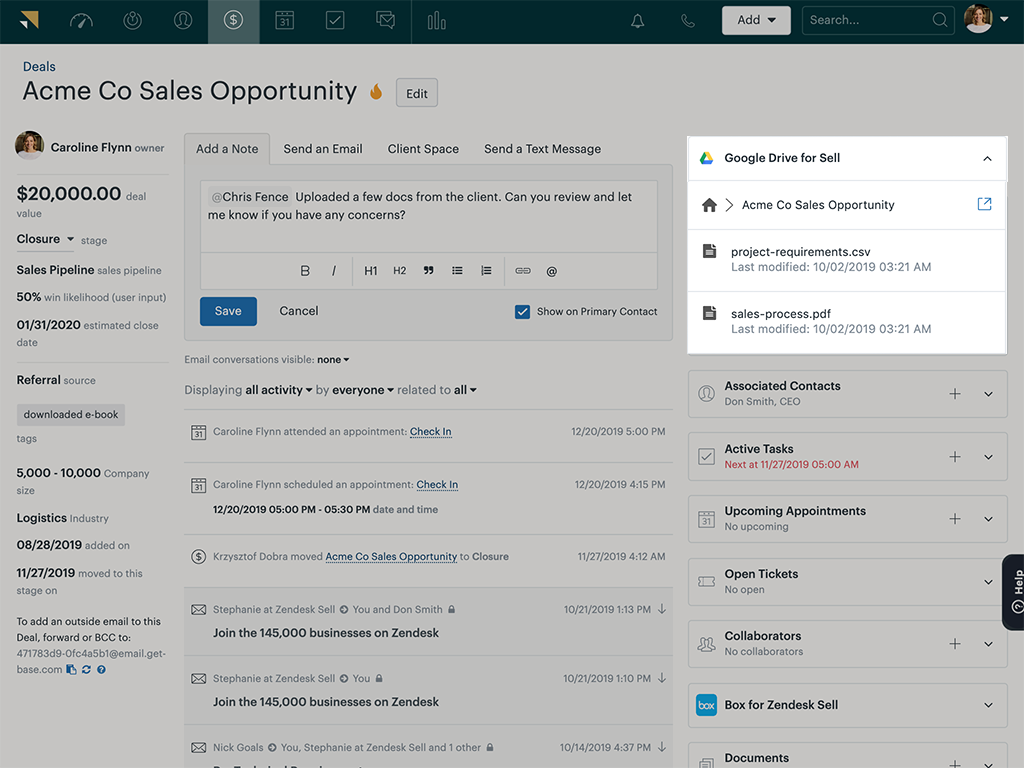This screenshot has width=1024, height=768.
Task: Apply H1 heading in the note toolbar
Action: click(370, 270)
